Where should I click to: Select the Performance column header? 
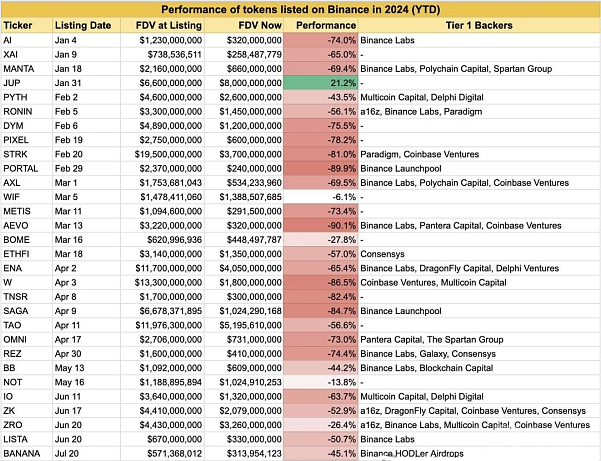320,25
